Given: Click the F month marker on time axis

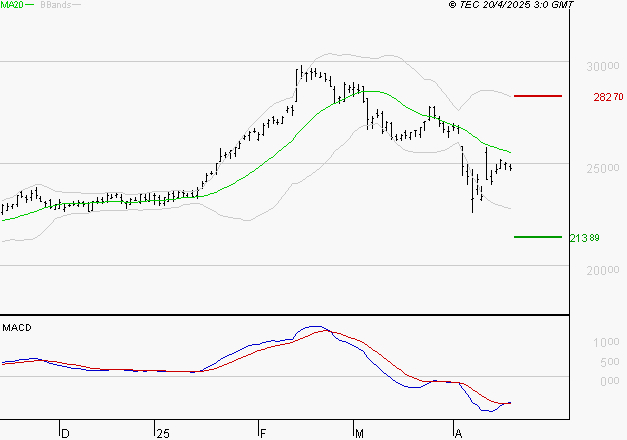Looking at the screenshot, I should 263,433.
